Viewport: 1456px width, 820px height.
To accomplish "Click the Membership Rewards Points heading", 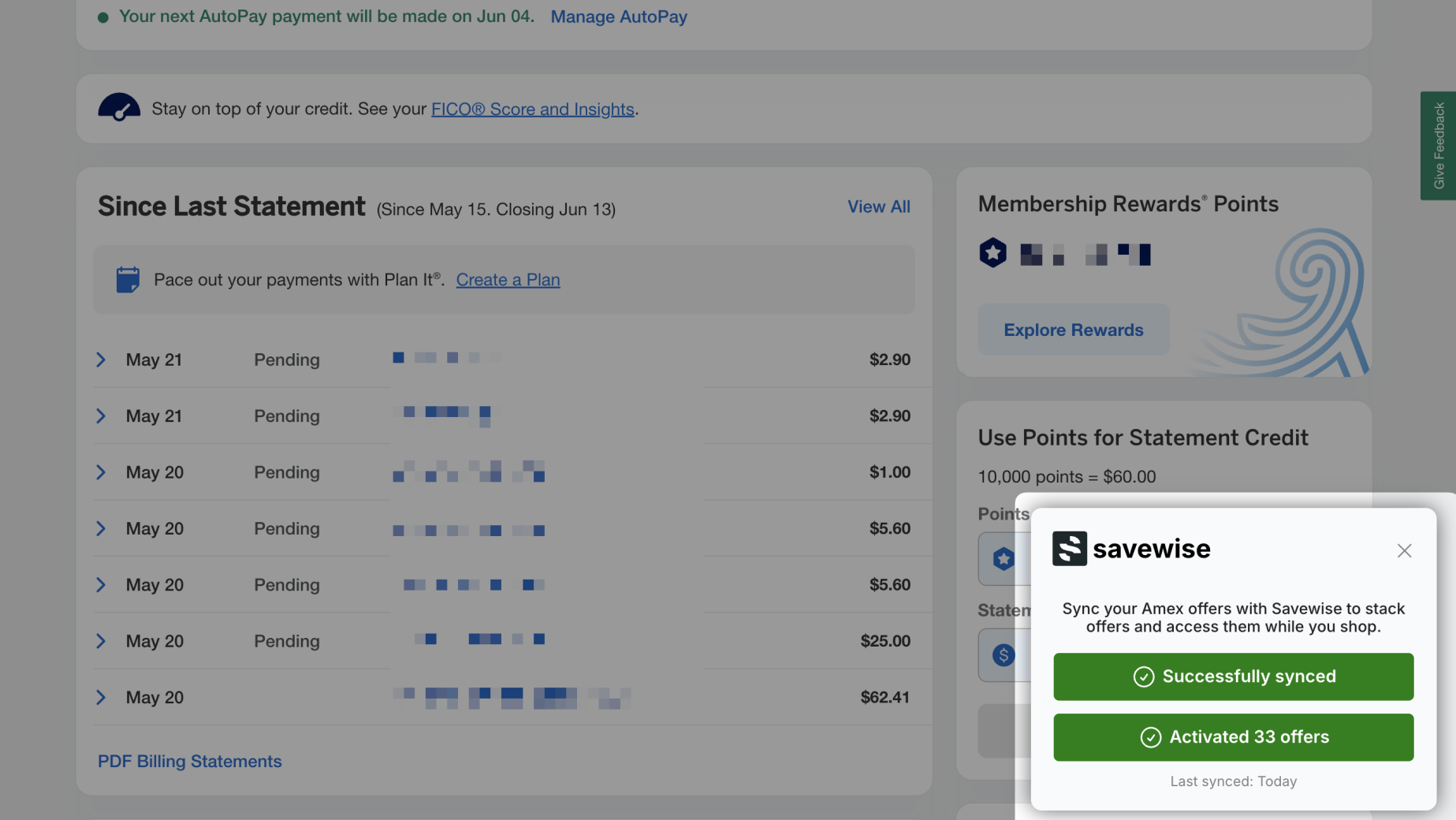I will [1128, 204].
